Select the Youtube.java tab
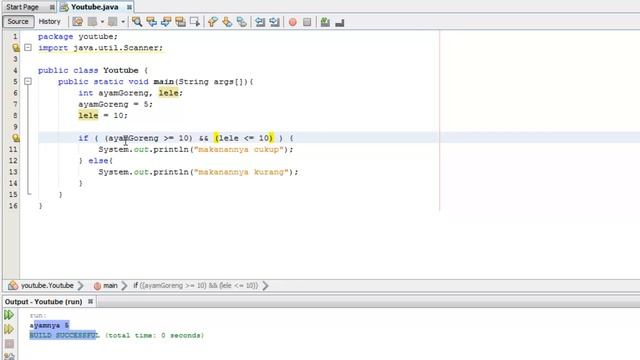The width and height of the screenshot is (640, 360). point(95,7)
